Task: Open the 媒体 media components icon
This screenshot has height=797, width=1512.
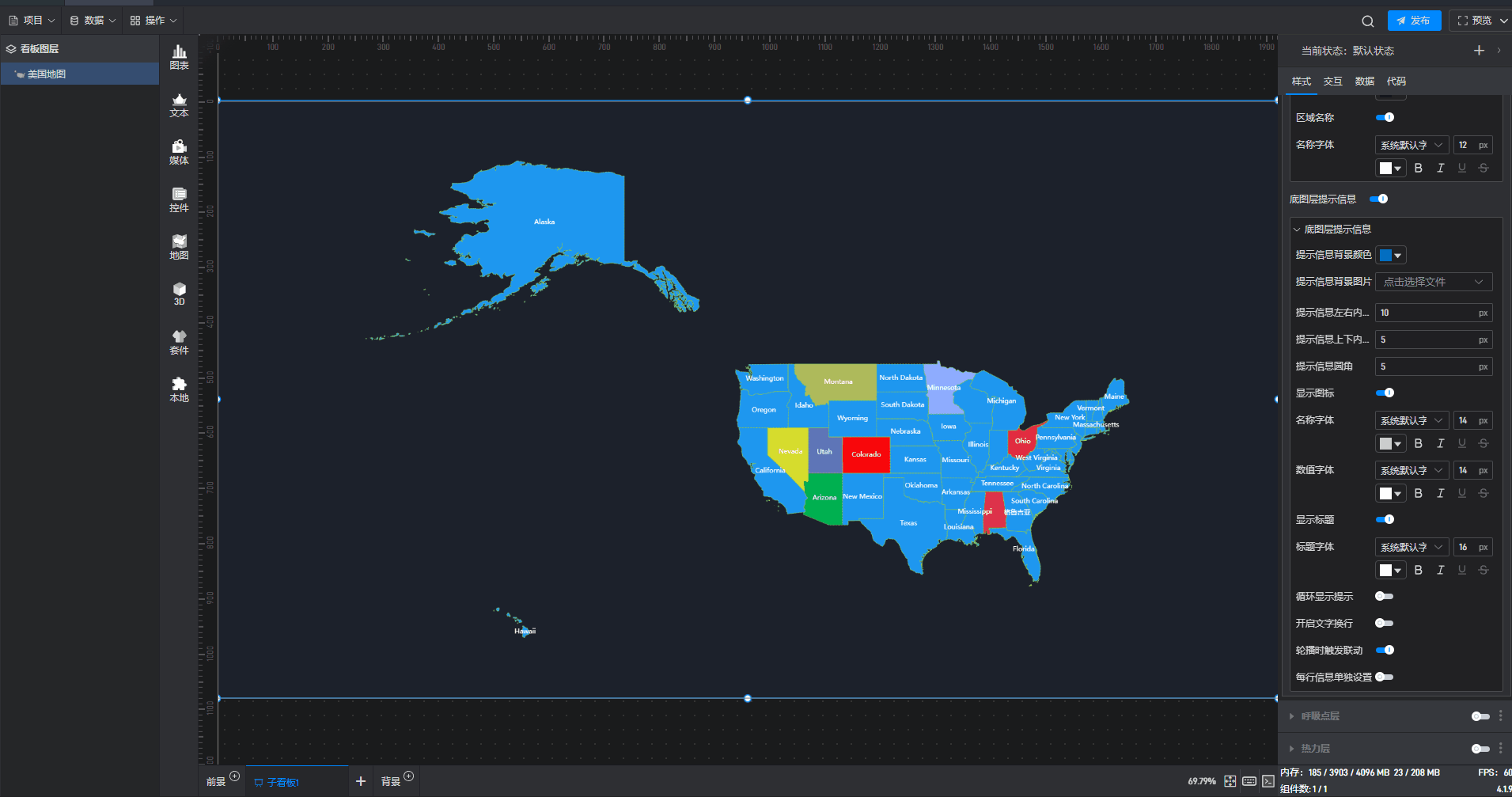Action: click(x=180, y=152)
